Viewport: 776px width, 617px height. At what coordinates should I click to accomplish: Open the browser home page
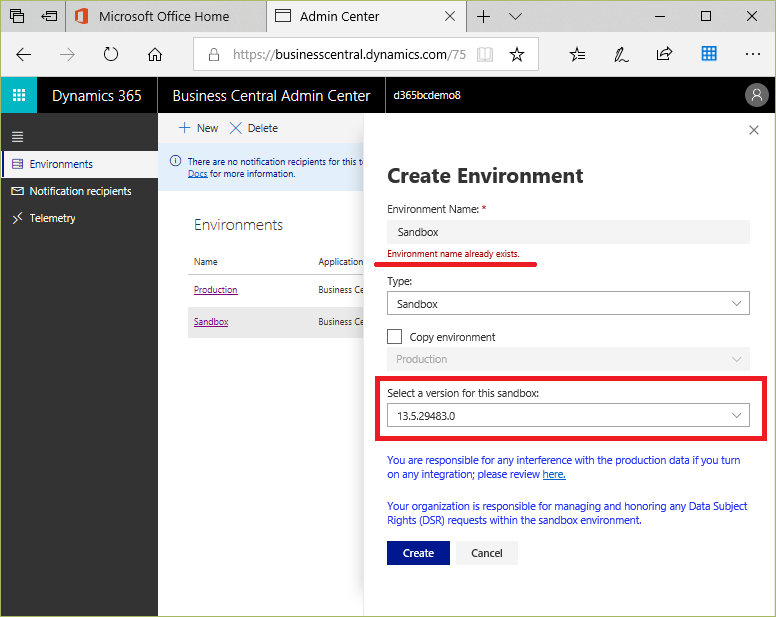155,54
